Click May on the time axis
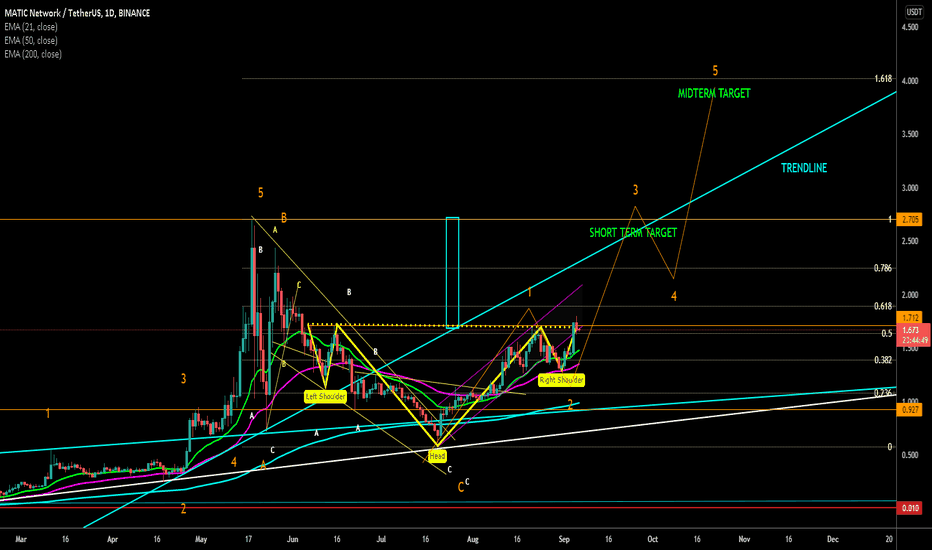The width and height of the screenshot is (932, 550). 201,539
